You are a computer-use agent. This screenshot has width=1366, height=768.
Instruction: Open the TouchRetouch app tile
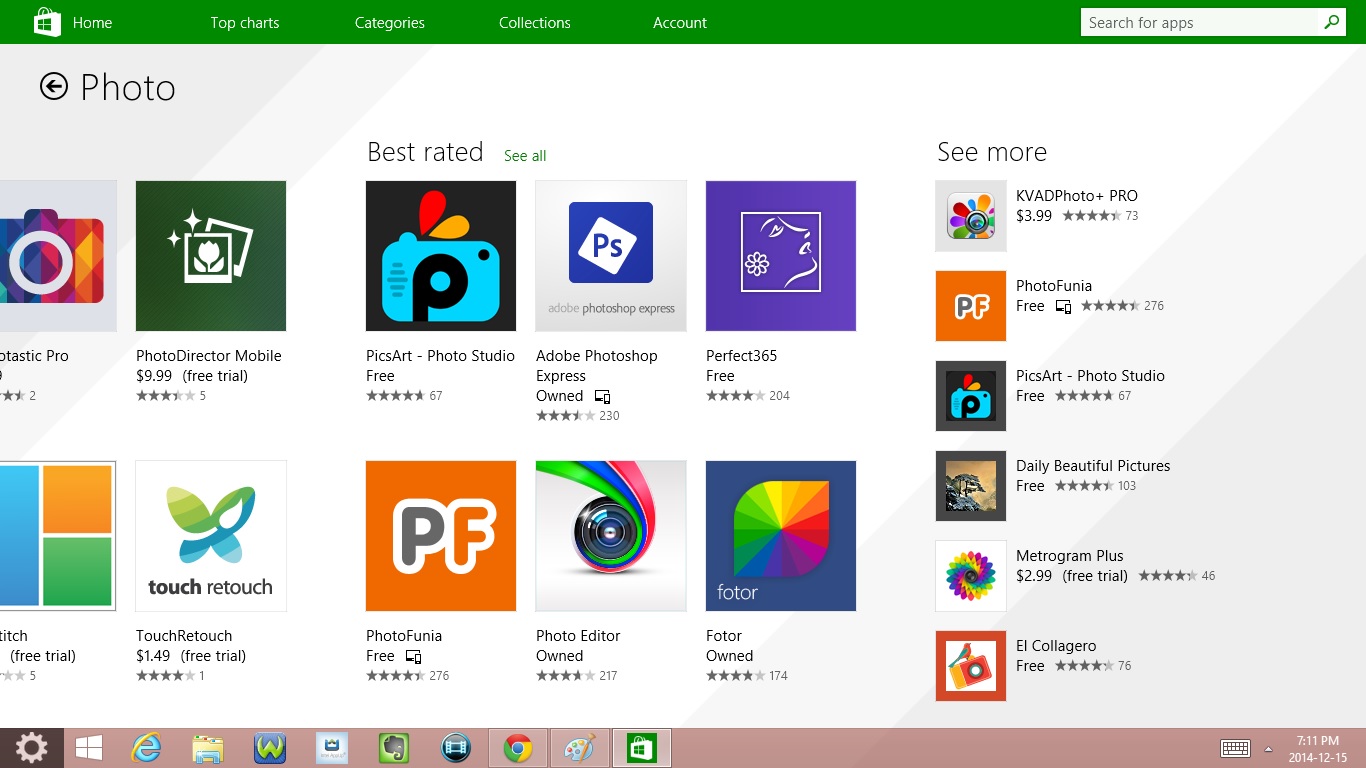click(x=211, y=536)
